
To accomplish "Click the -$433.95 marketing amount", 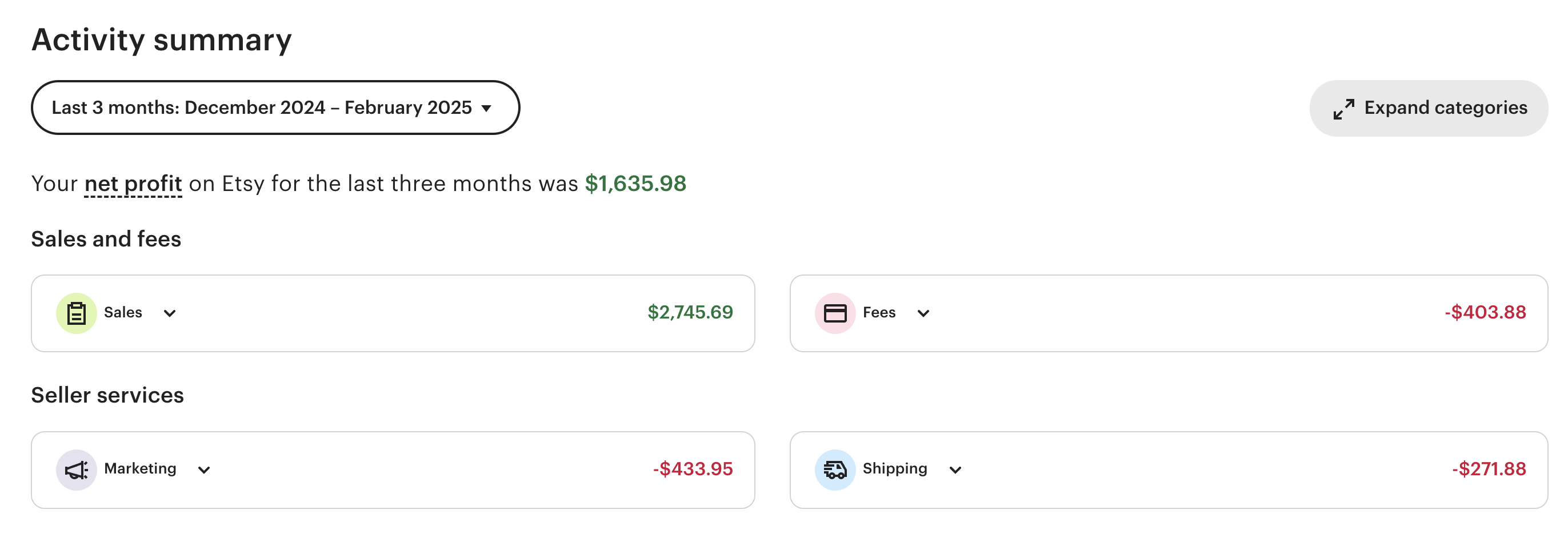I will pos(692,470).
